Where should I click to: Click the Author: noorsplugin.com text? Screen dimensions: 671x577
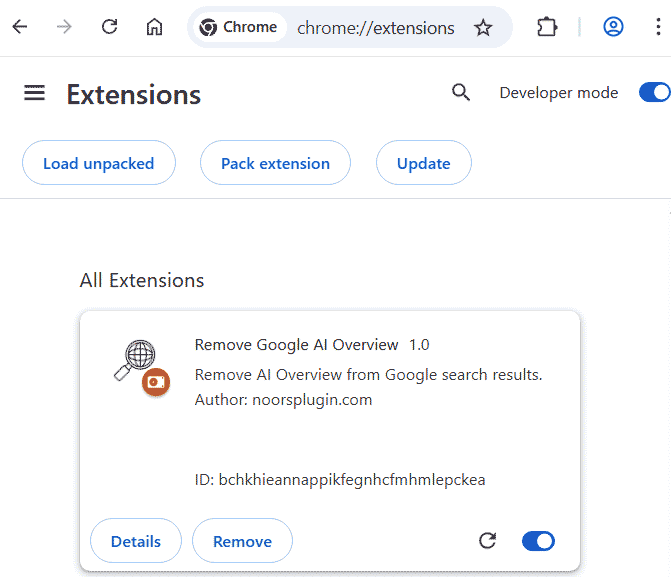(283, 400)
